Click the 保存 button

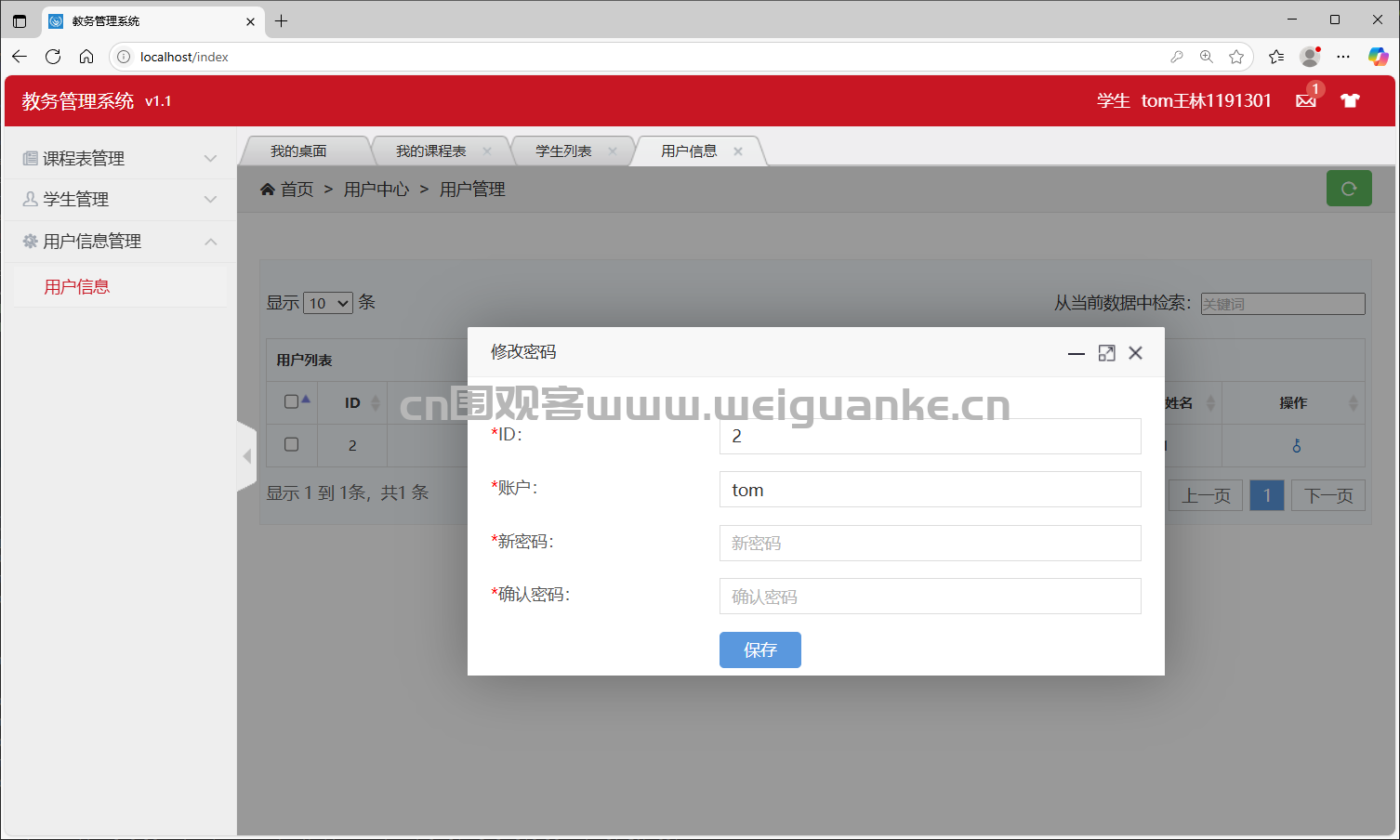coord(760,650)
